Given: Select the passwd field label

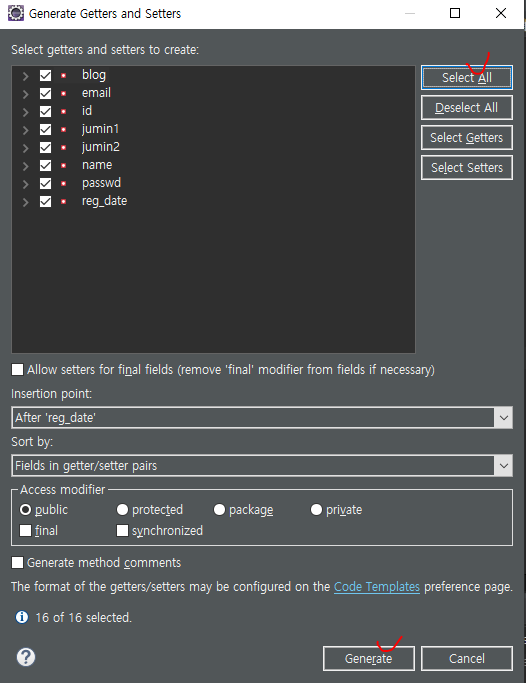Looking at the screenshot, I should point(101,183).
